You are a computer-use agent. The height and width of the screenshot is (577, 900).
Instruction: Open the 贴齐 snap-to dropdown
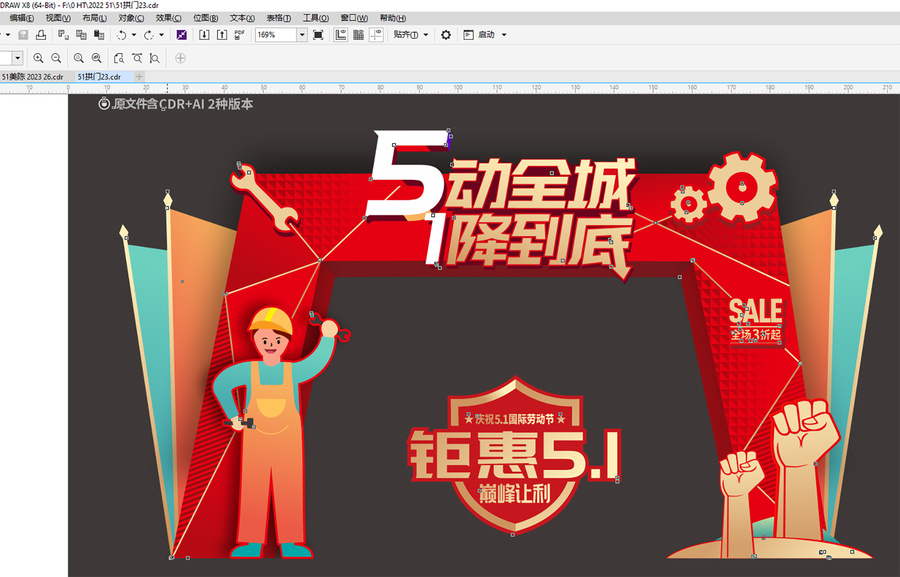point(410,35)
